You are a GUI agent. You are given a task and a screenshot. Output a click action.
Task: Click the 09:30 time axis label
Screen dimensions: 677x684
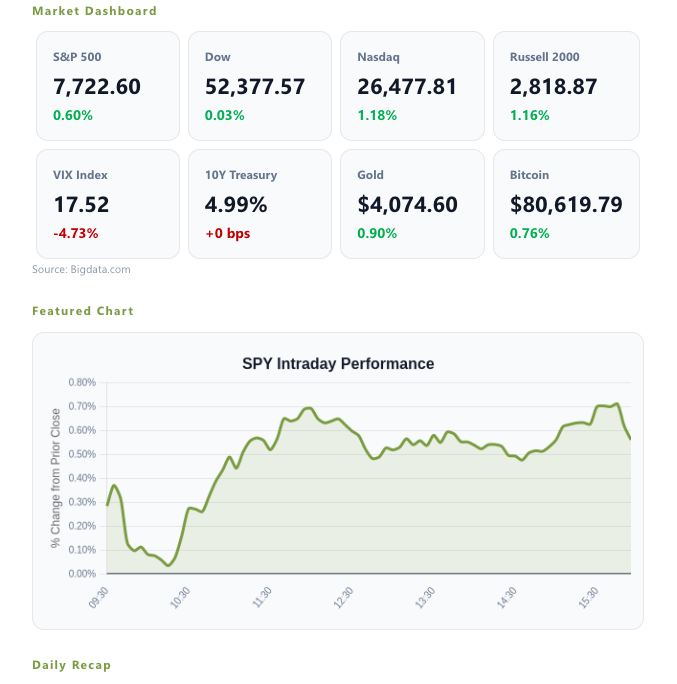[x=99, y=598]
